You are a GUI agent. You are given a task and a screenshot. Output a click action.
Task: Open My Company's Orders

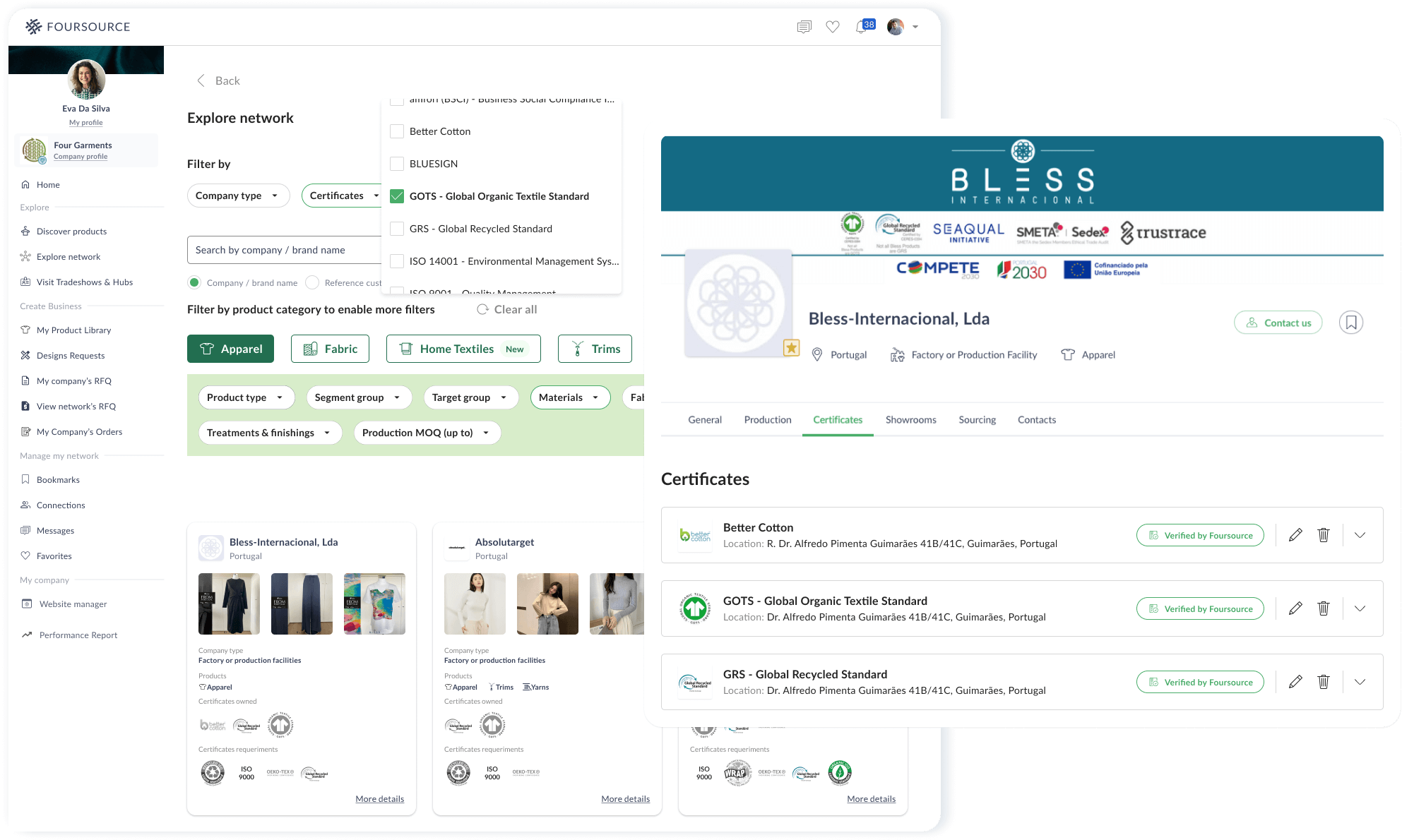(x=79, y=432)
